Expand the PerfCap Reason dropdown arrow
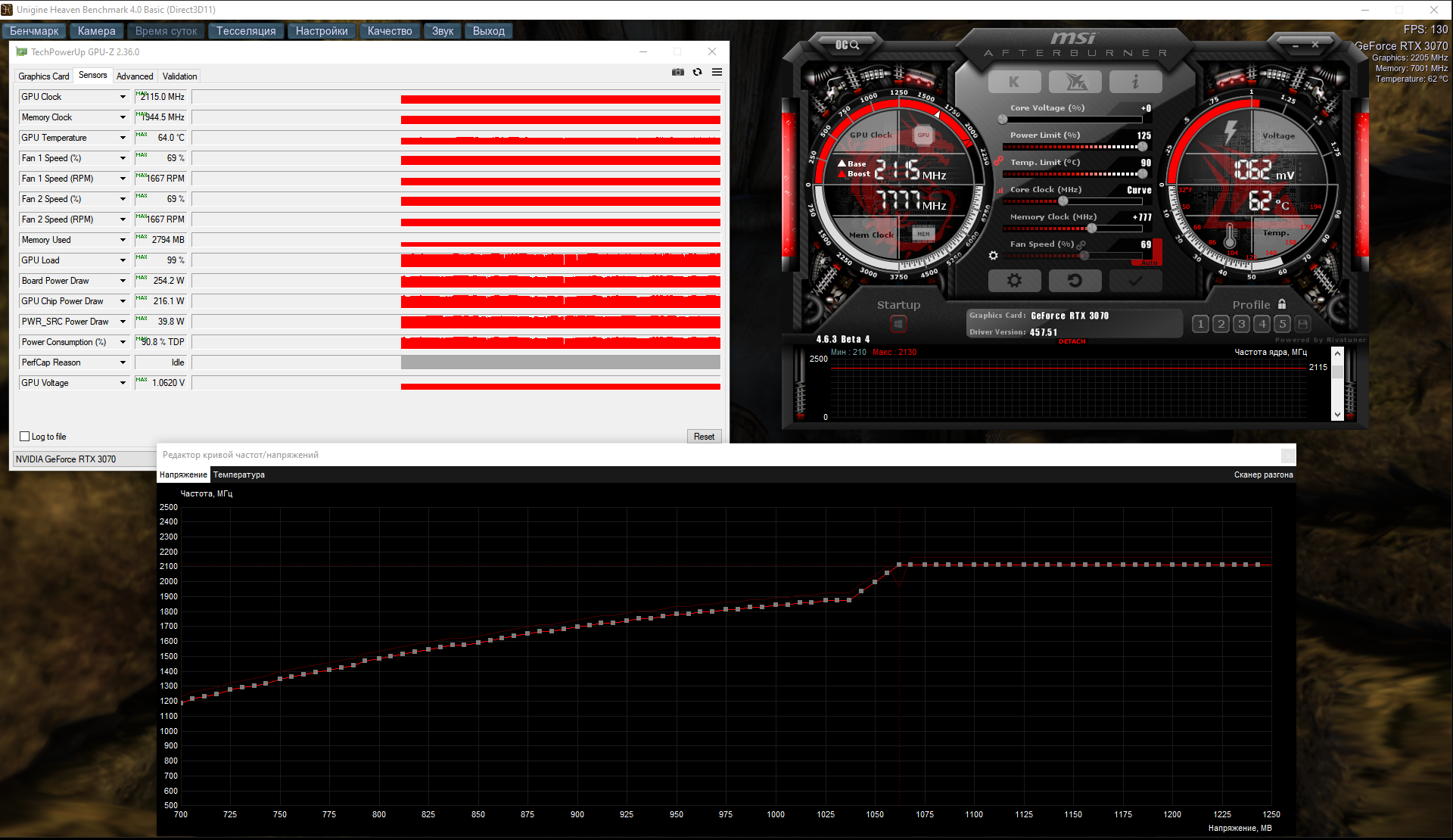Screen dimensions: 1453x840 123,362
